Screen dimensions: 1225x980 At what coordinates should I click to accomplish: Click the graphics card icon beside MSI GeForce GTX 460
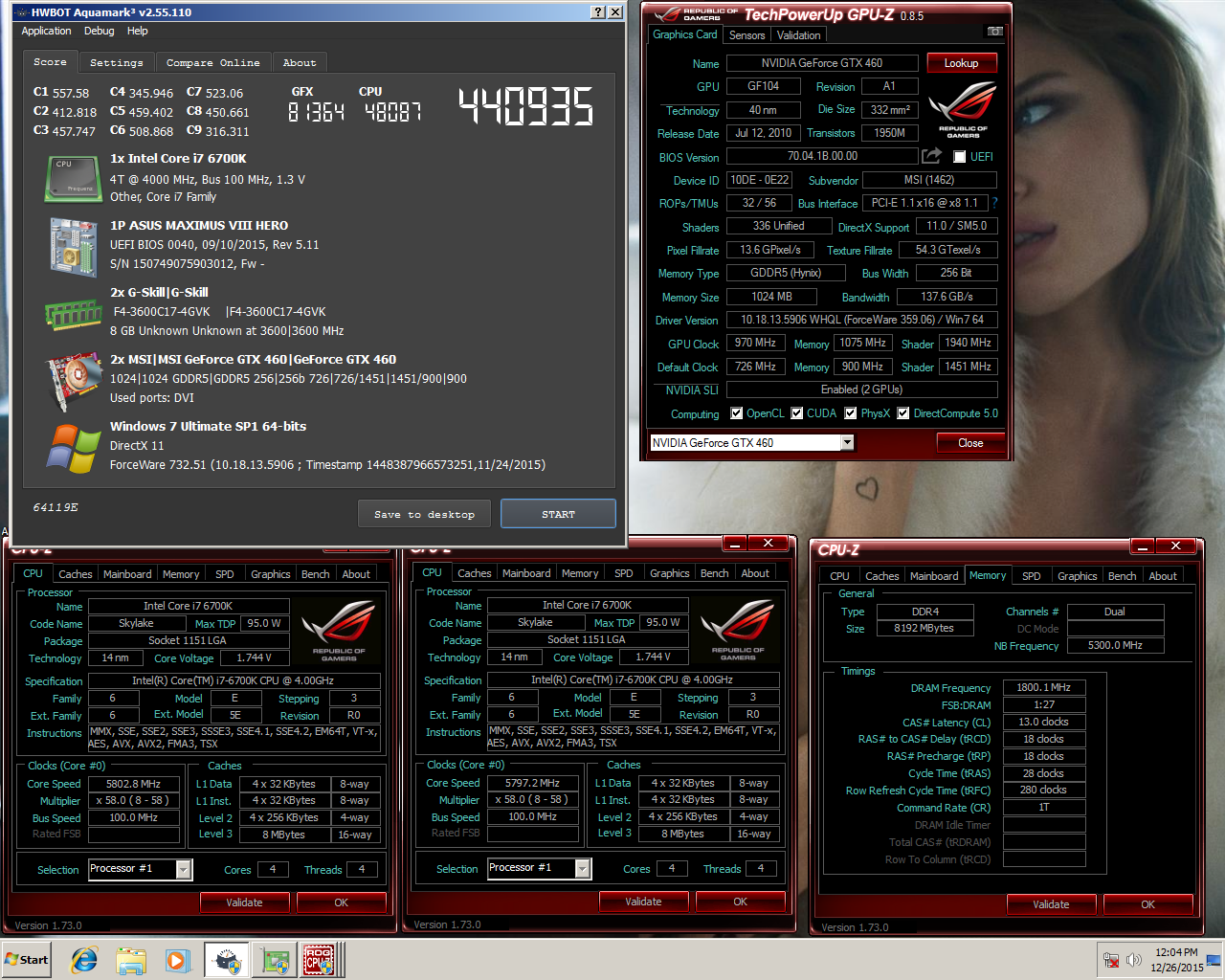click(x=73, y=381)
